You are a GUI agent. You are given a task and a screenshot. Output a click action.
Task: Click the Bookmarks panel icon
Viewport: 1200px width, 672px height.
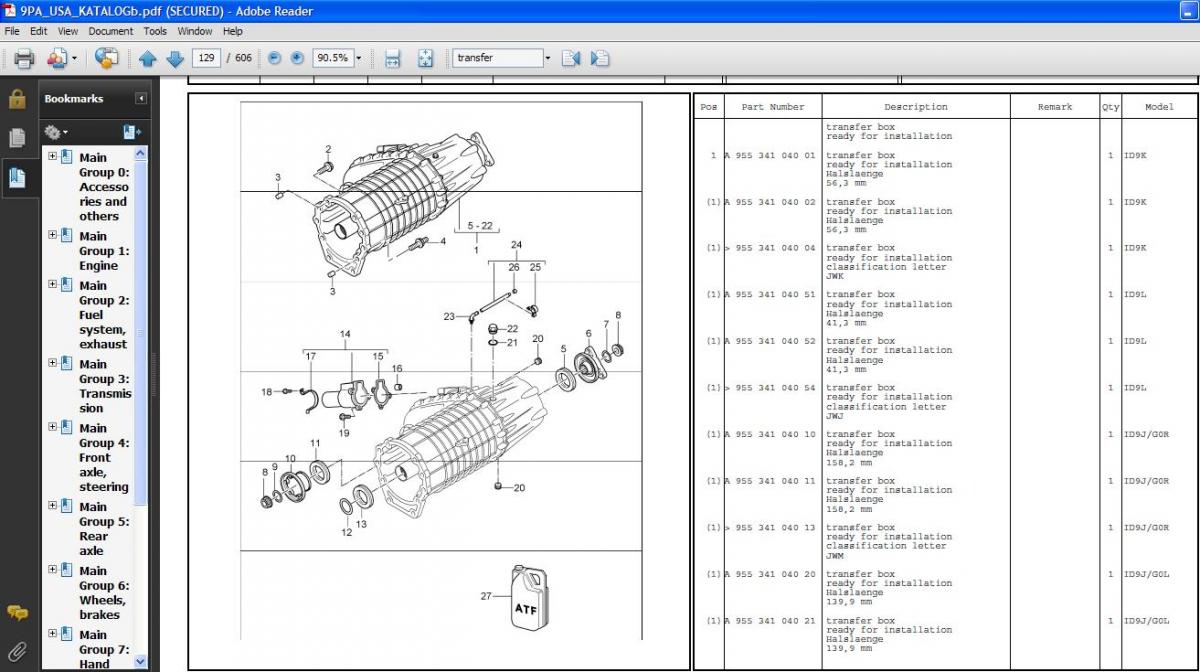click(x=17, y=178)
